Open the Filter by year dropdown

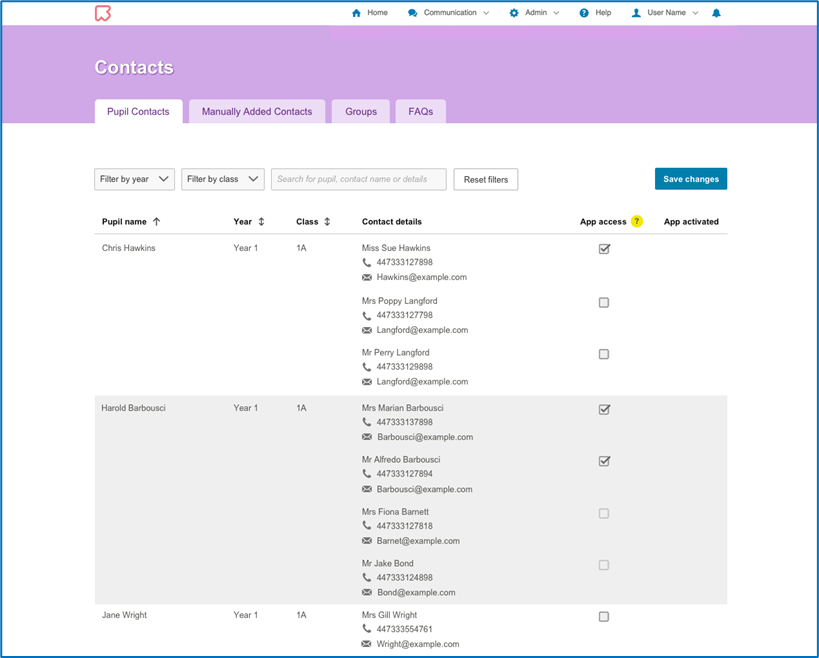click(134, 179)
